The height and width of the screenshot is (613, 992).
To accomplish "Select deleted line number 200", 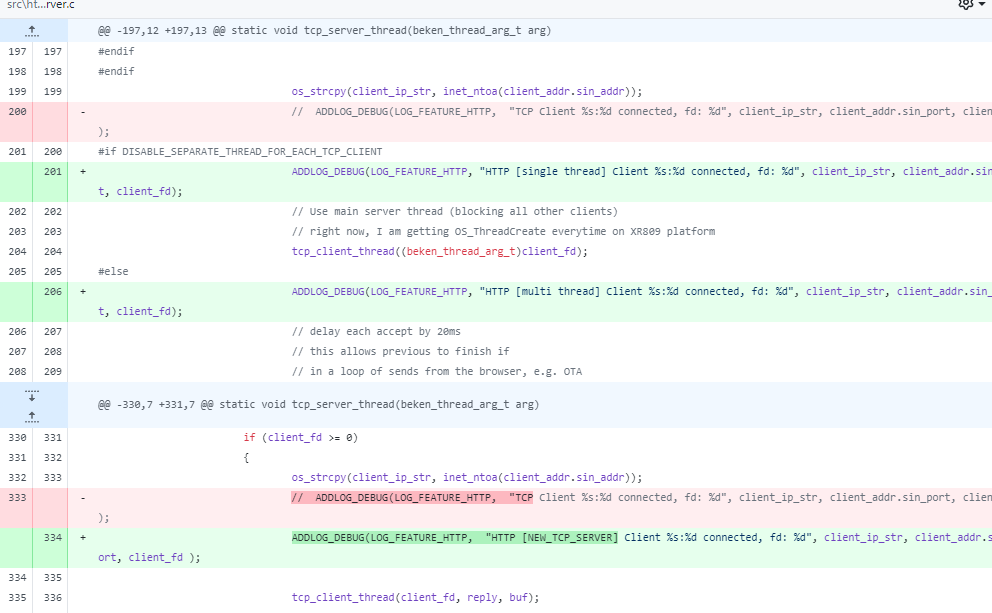I will [18, 111].
